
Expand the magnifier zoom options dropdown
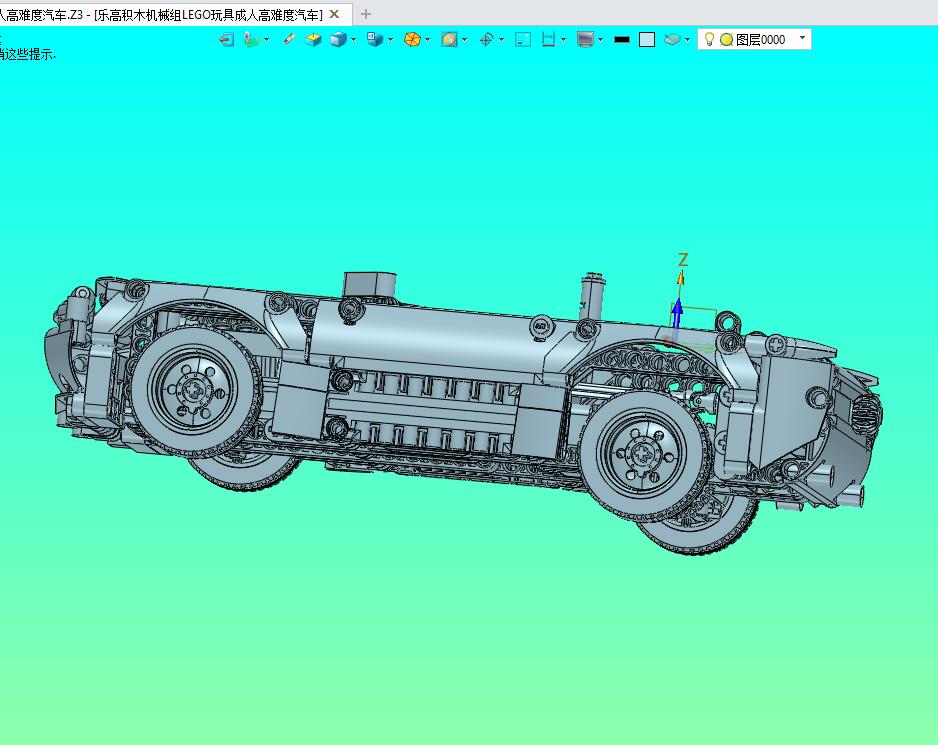tap(465, 39)
